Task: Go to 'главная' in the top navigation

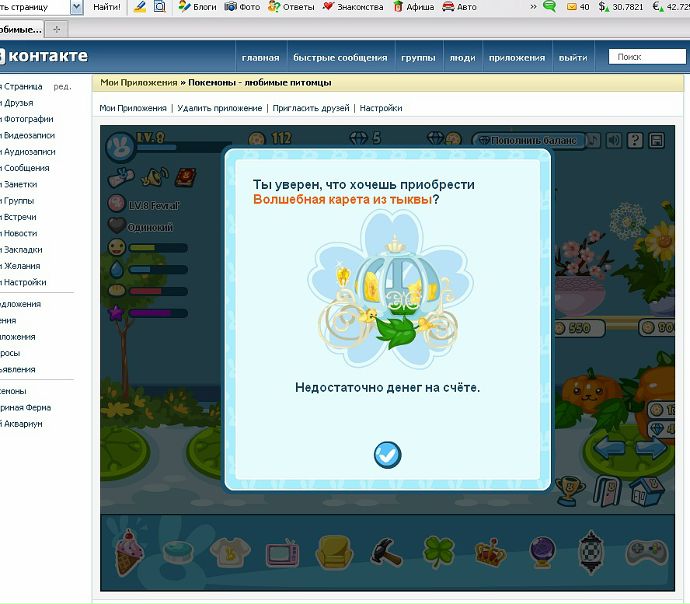Action: 260,58
